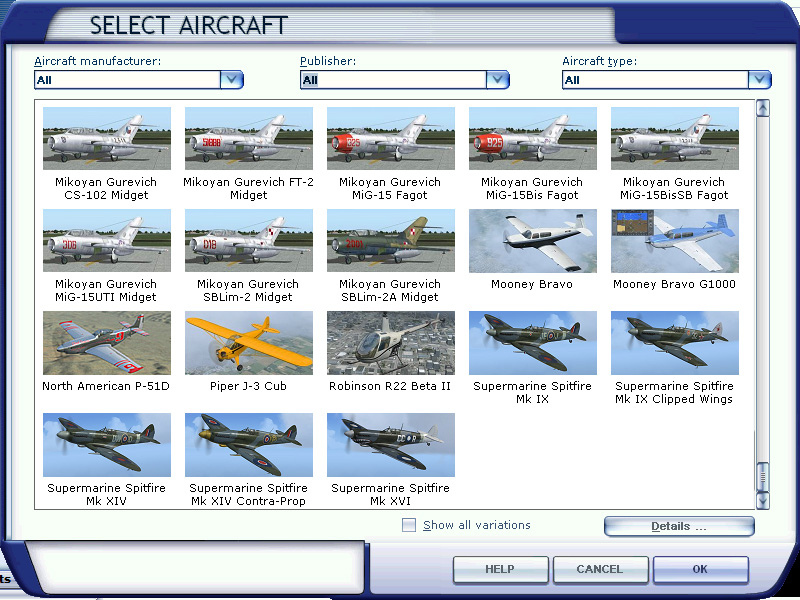This screenshot has width=800, height=600.
Task: Select the Supermarine Spitfire Mk XIV image
Action: [107, 444]
